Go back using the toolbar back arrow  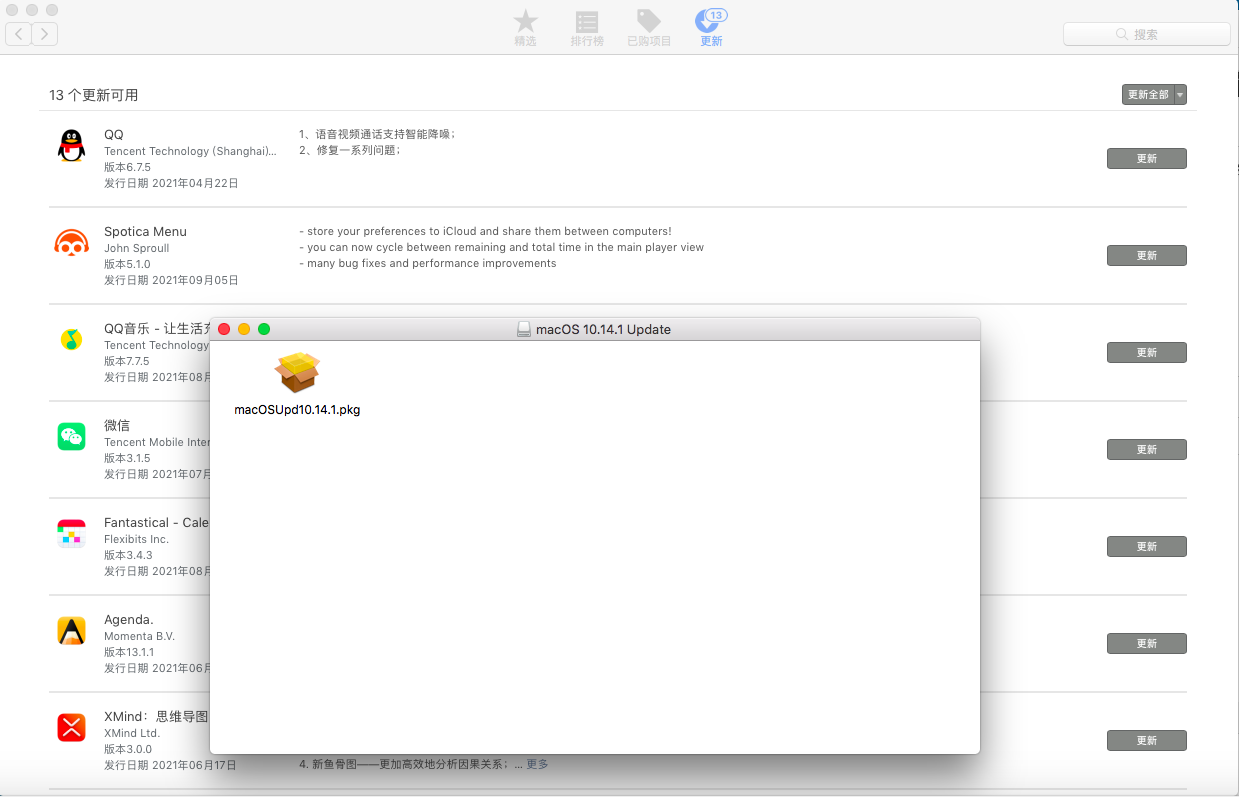point(19,34)
